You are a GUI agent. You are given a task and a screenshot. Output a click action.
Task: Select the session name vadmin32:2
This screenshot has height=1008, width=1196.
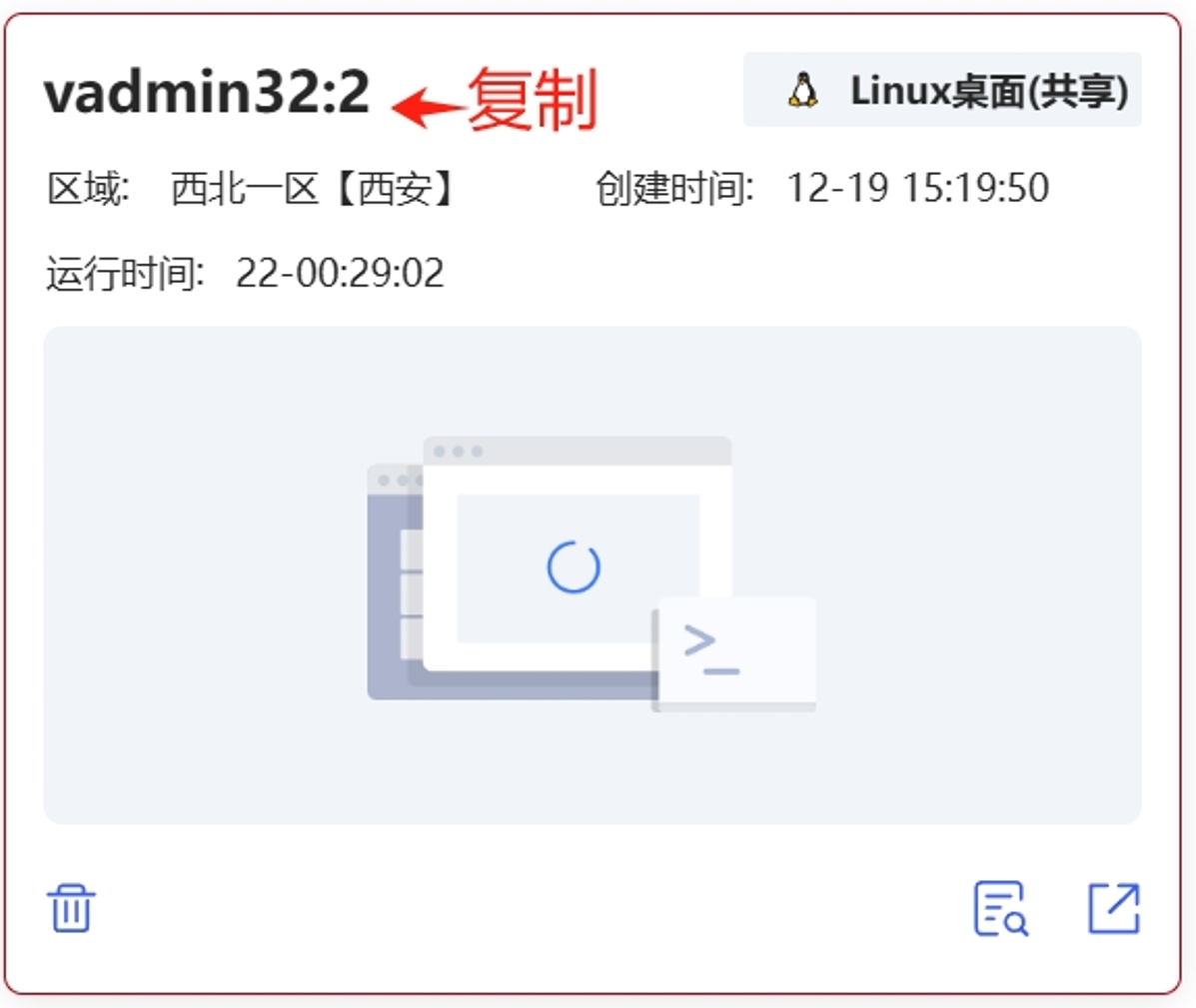pyautogui.click(x=207, y=92)
